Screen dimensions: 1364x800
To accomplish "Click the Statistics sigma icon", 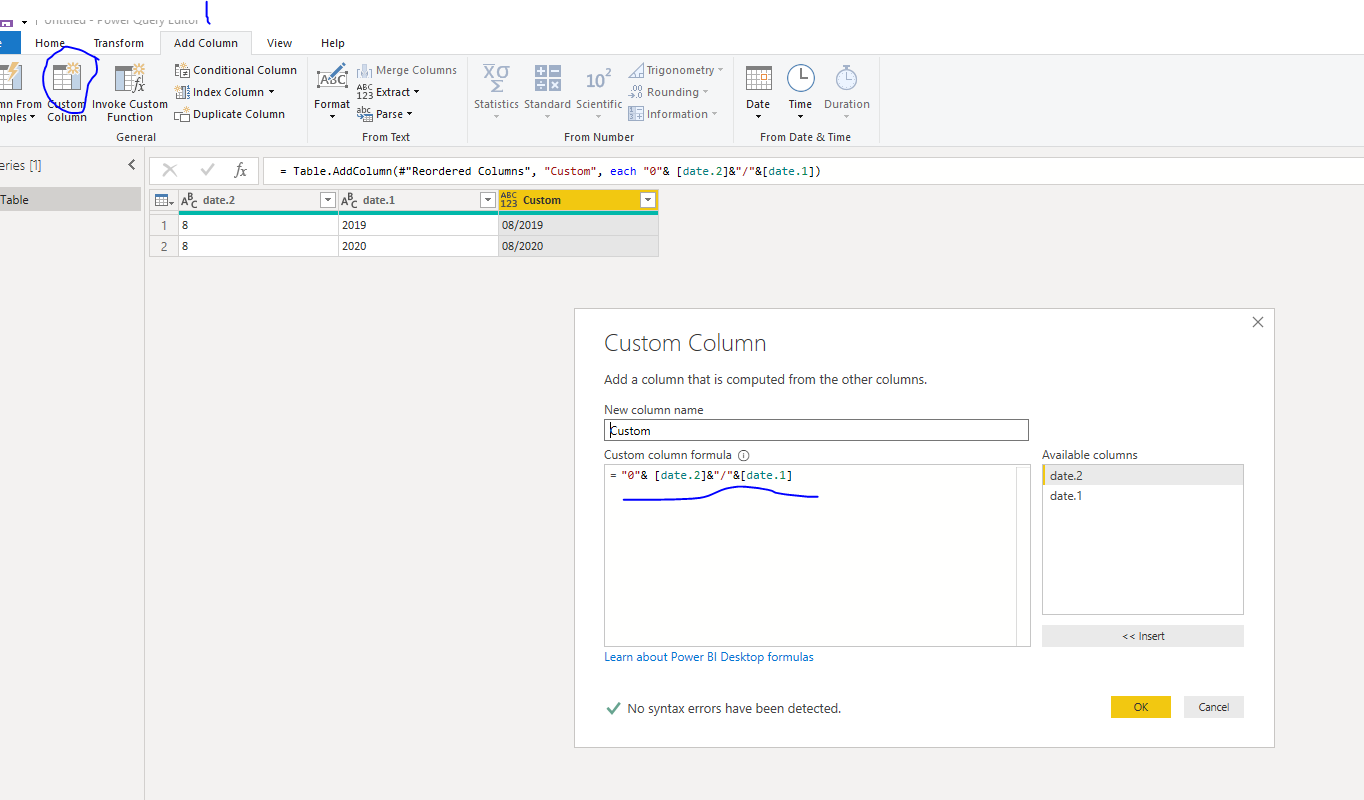I will 496,78.
